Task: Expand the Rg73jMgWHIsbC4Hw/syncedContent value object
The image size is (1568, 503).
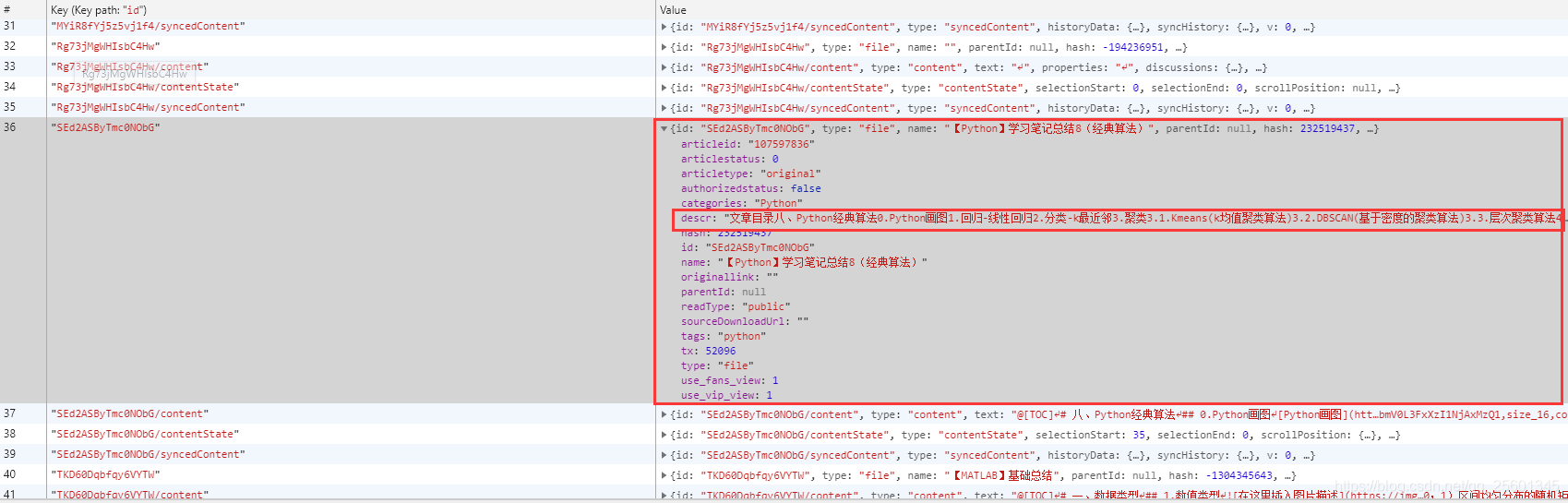Action: pyautogui.click(x=664, y=108)
